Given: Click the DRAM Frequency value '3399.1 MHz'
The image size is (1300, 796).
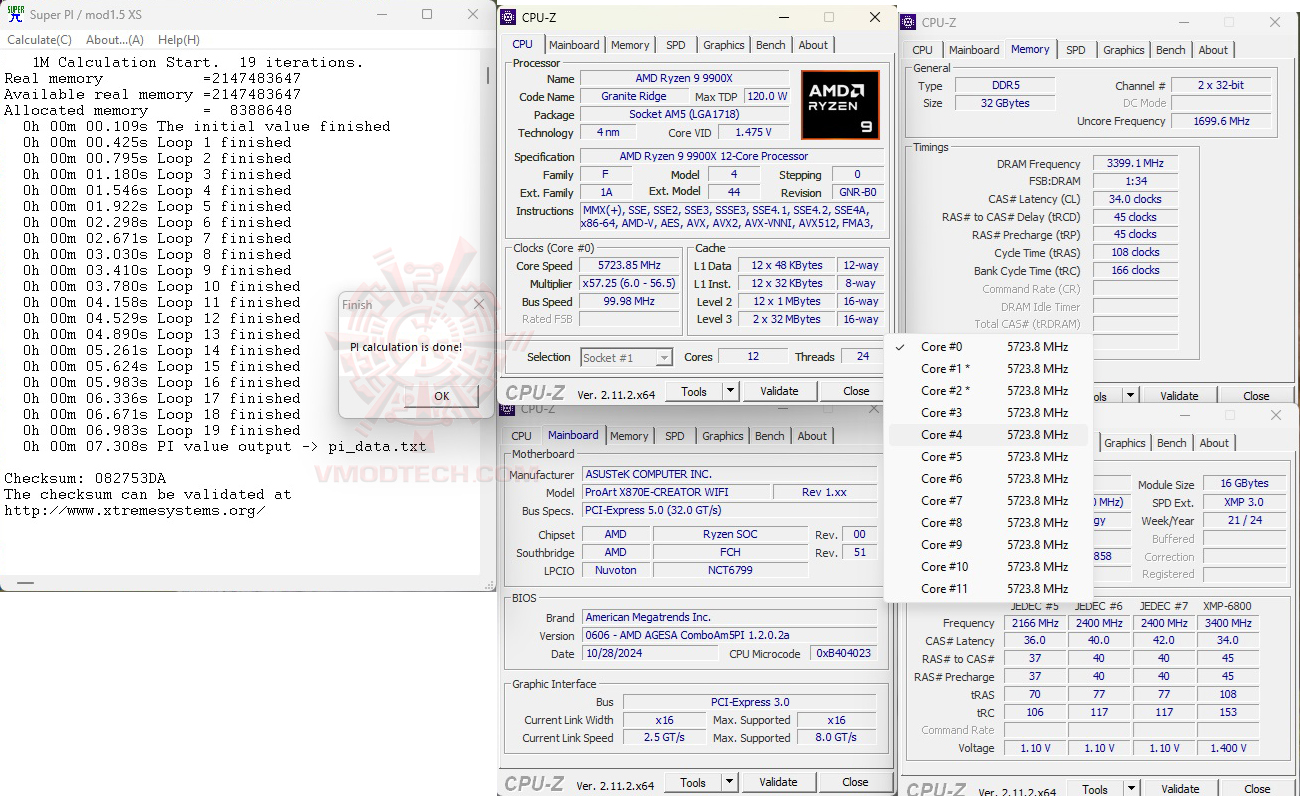Looking at the screenshot, I should tap(1135, 164).
